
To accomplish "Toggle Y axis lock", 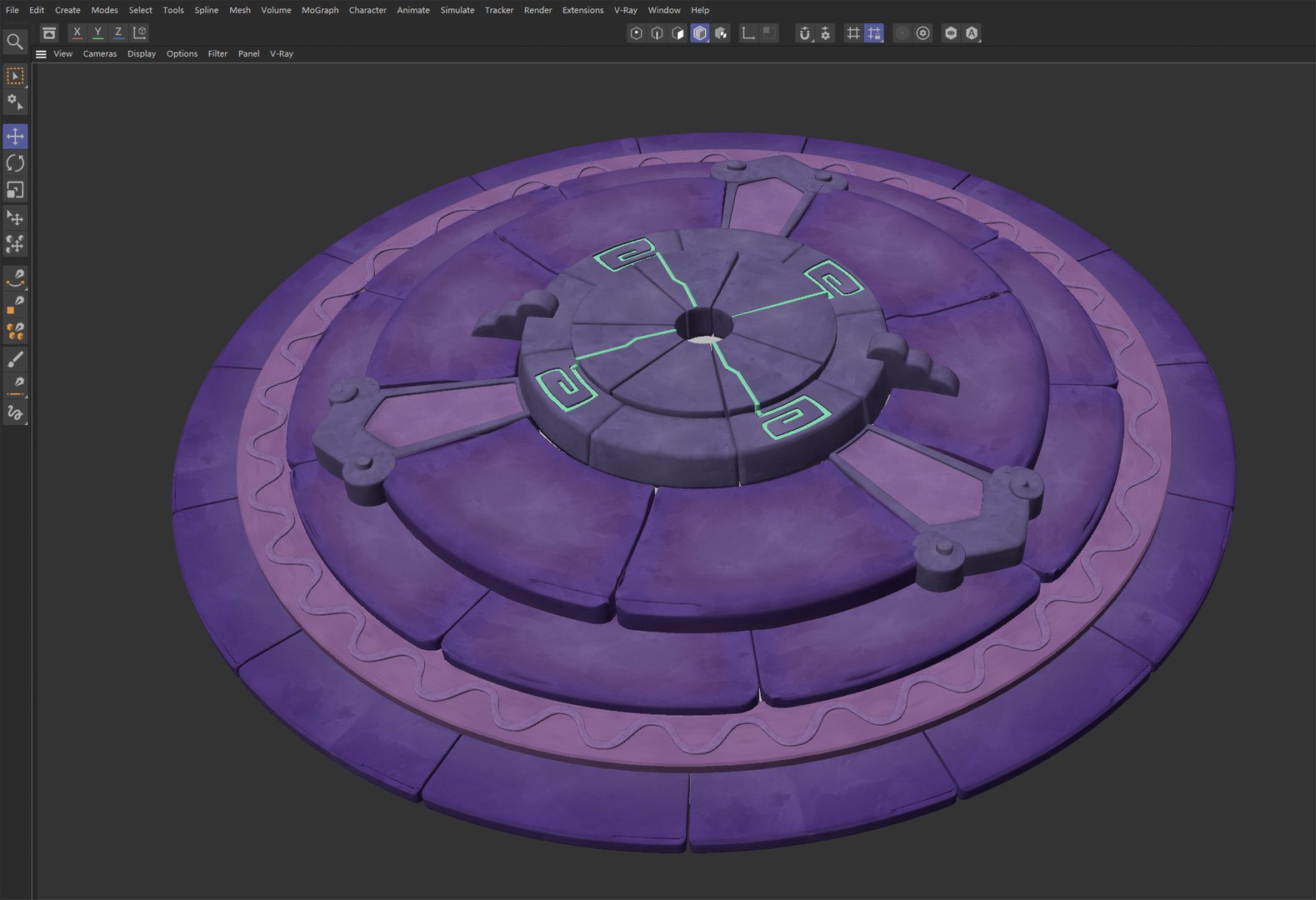I will [98, 33].
